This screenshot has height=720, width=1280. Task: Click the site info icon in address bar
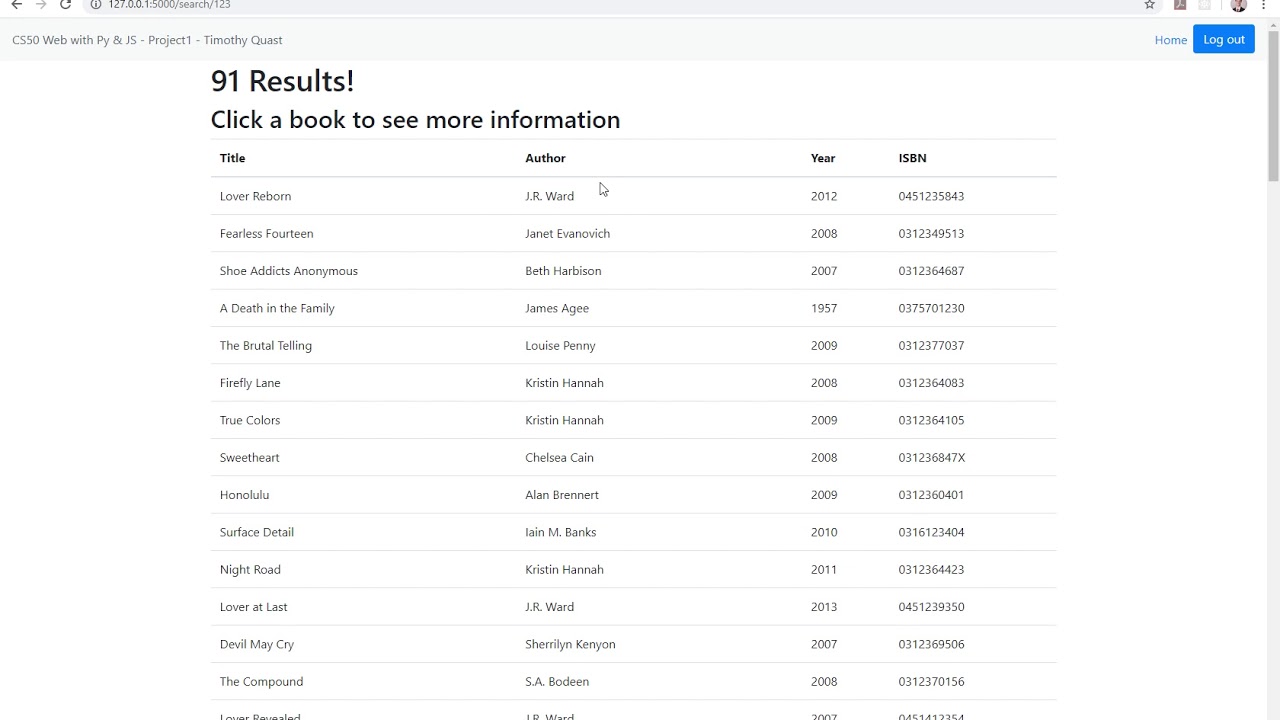tap(96, 5)
